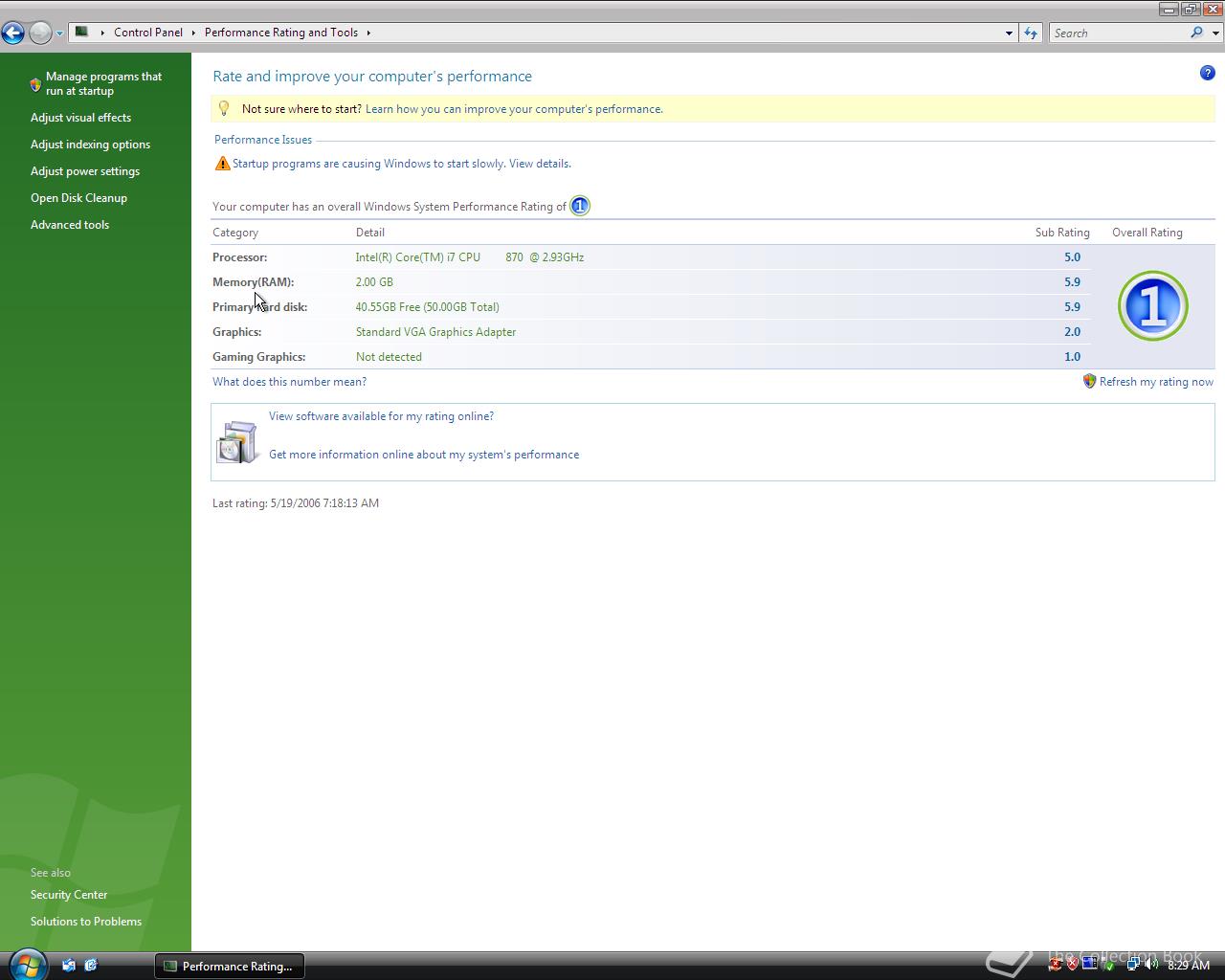This screenshot has height=980, width=1225.
Task: Open Get more information online link
Action: tap(424, 455)
